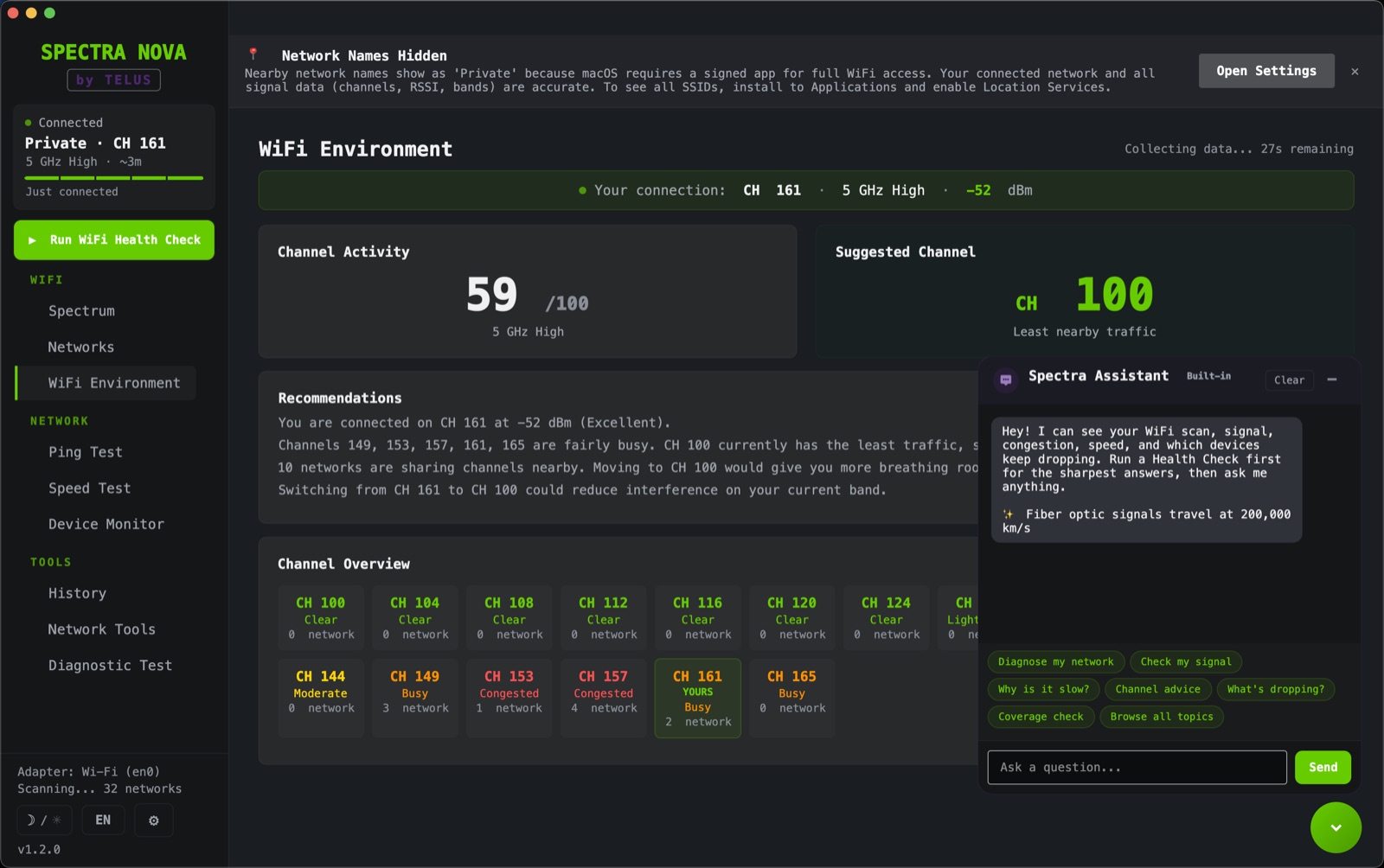
Task: Open Ping Test
Action: (86, 452)
